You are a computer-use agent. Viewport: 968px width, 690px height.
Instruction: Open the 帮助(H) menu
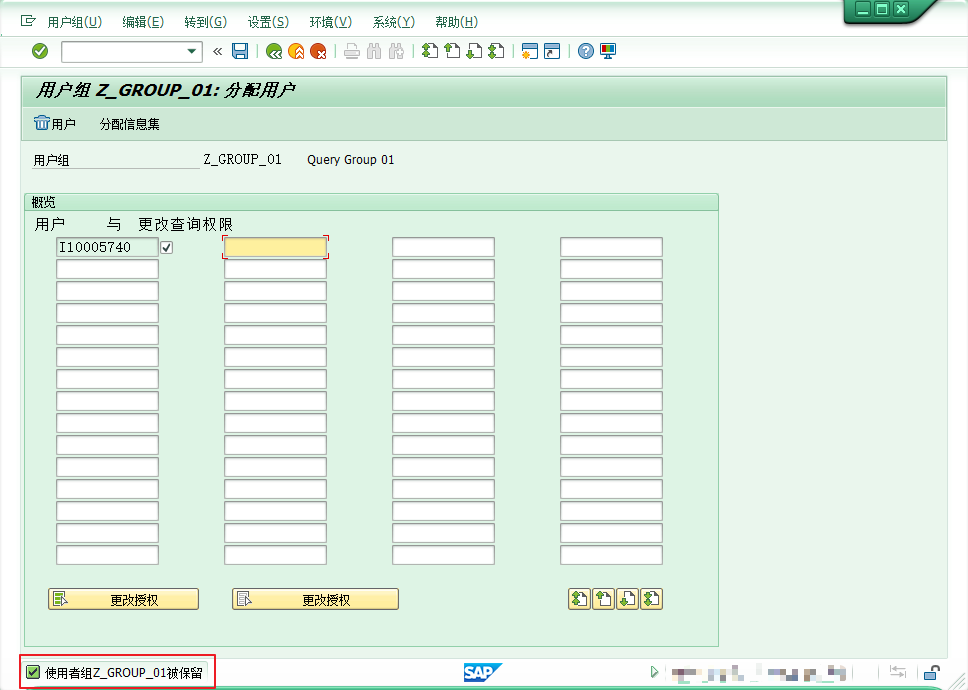(457, 22)
